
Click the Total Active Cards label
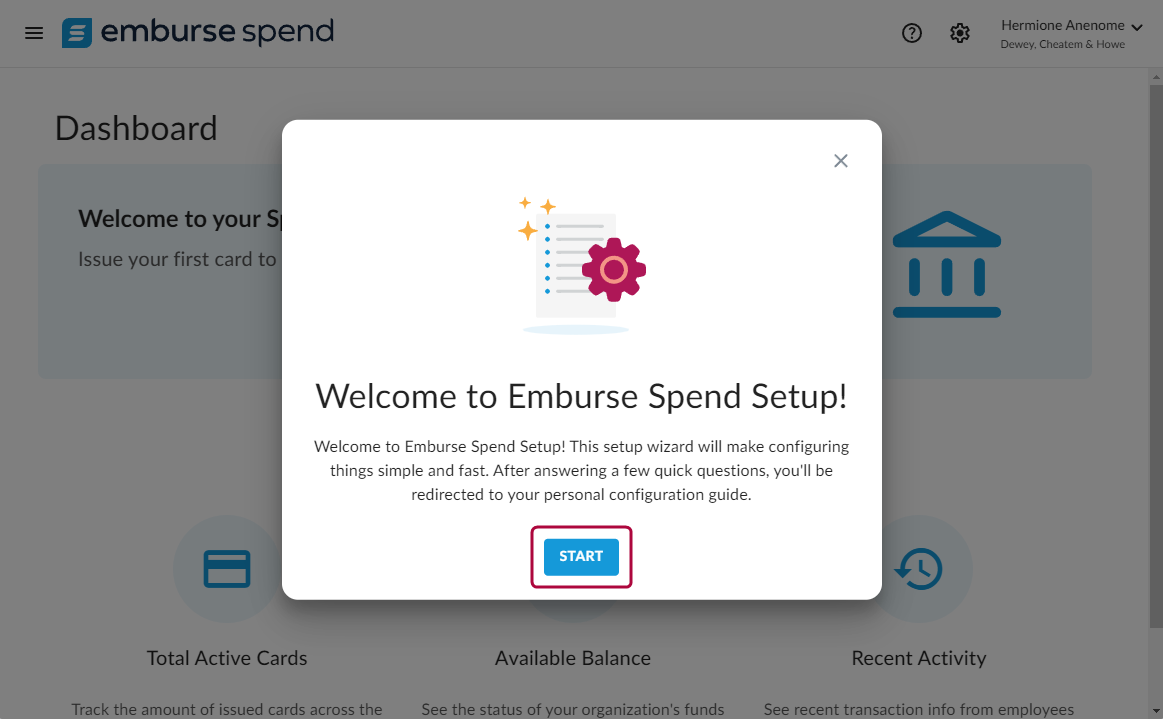(227, 658)
